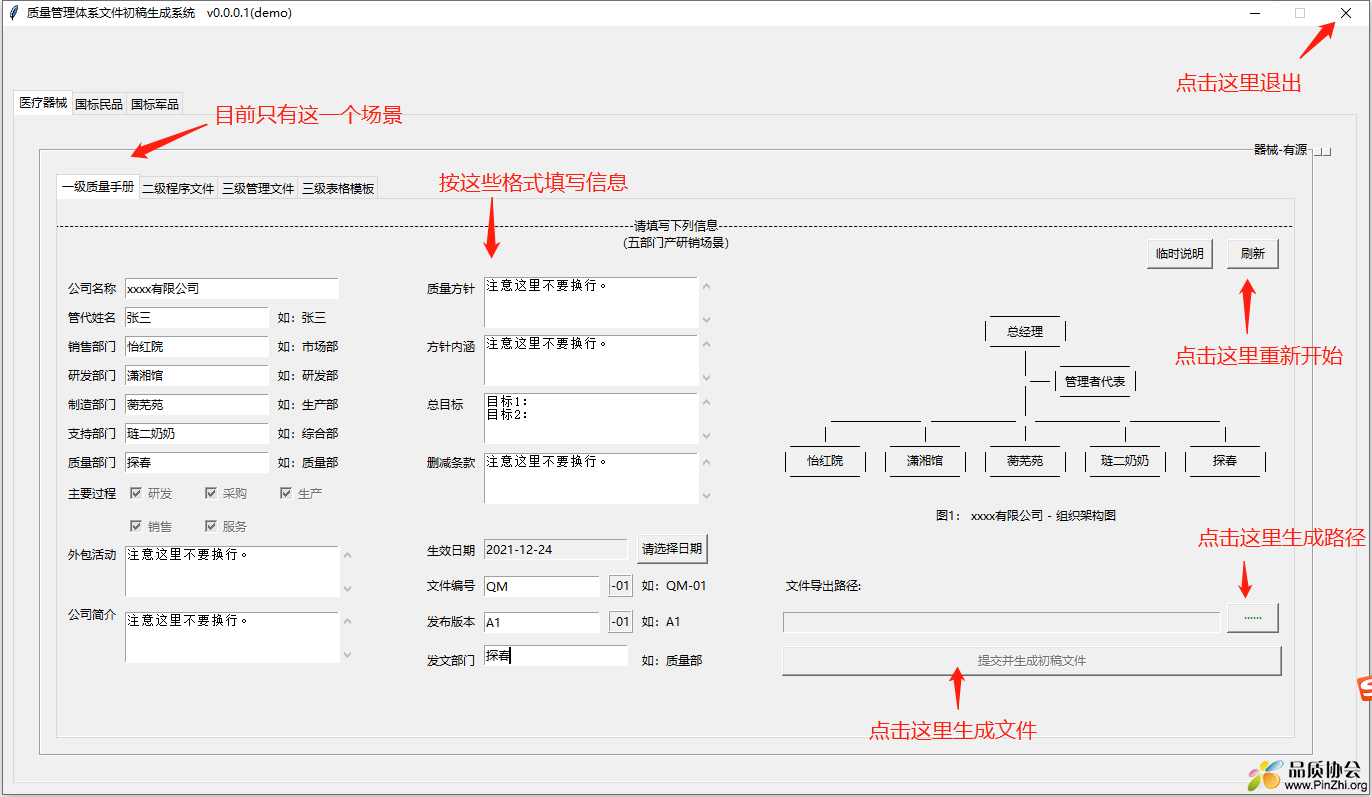
Task: Click the 总经理 org chart box
Action: (1025, 331)
